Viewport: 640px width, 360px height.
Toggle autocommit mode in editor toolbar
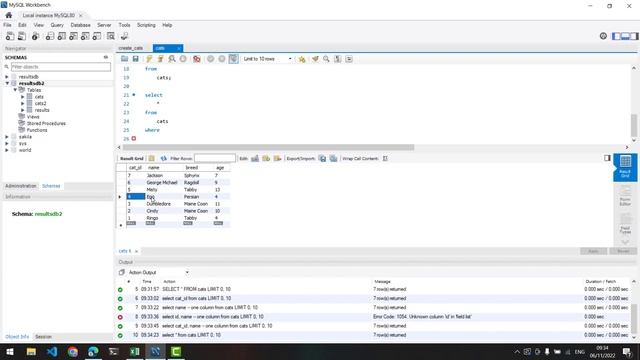[x=233, y=59]
